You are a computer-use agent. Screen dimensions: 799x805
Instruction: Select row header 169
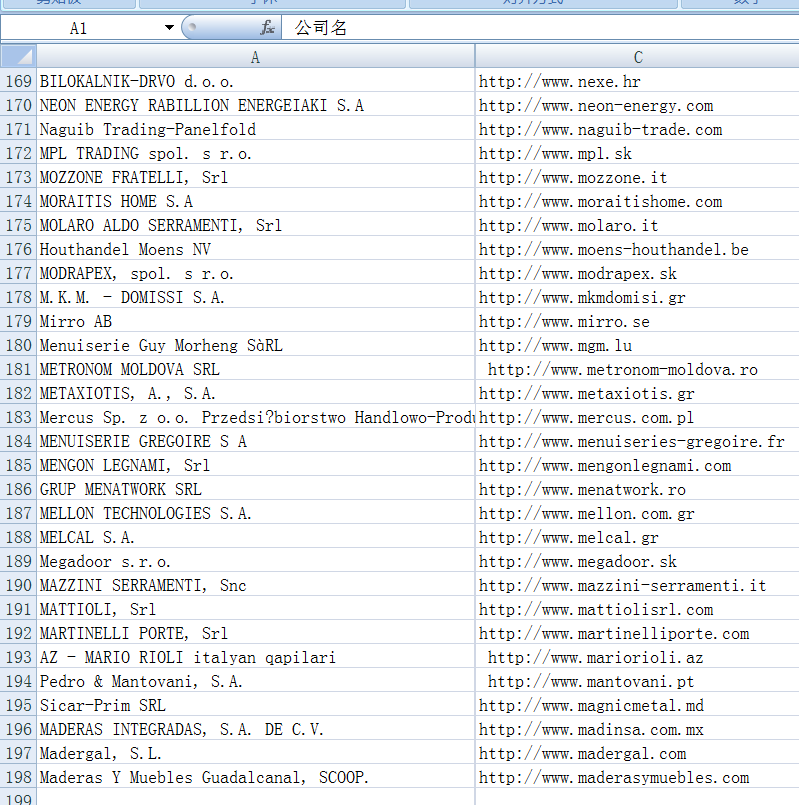[18, 81]
